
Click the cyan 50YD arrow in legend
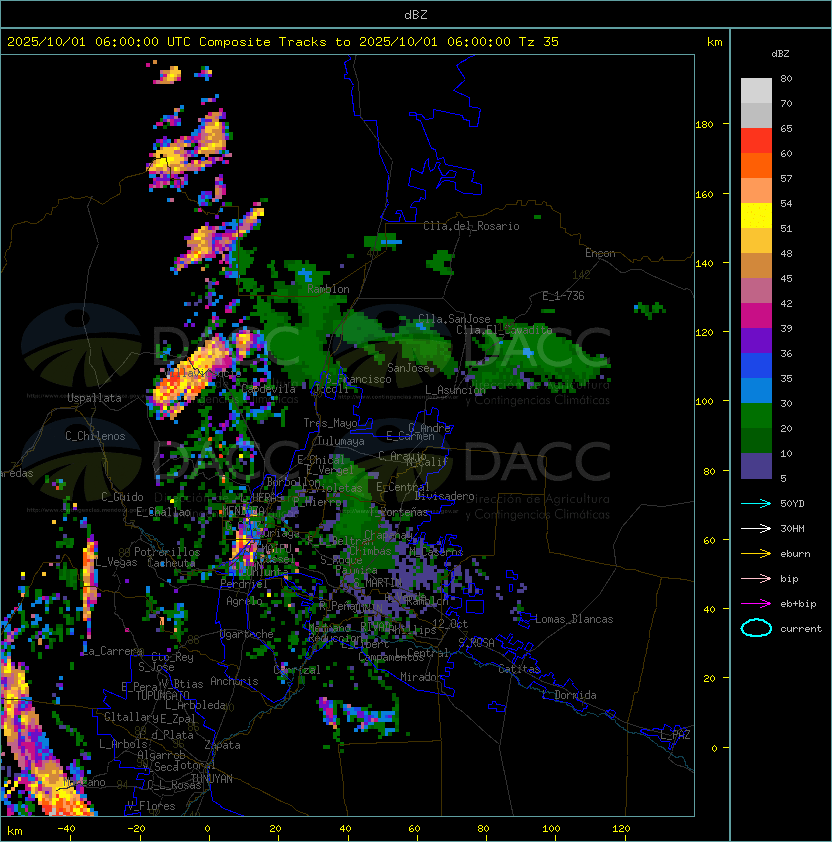tap(756, 503)
